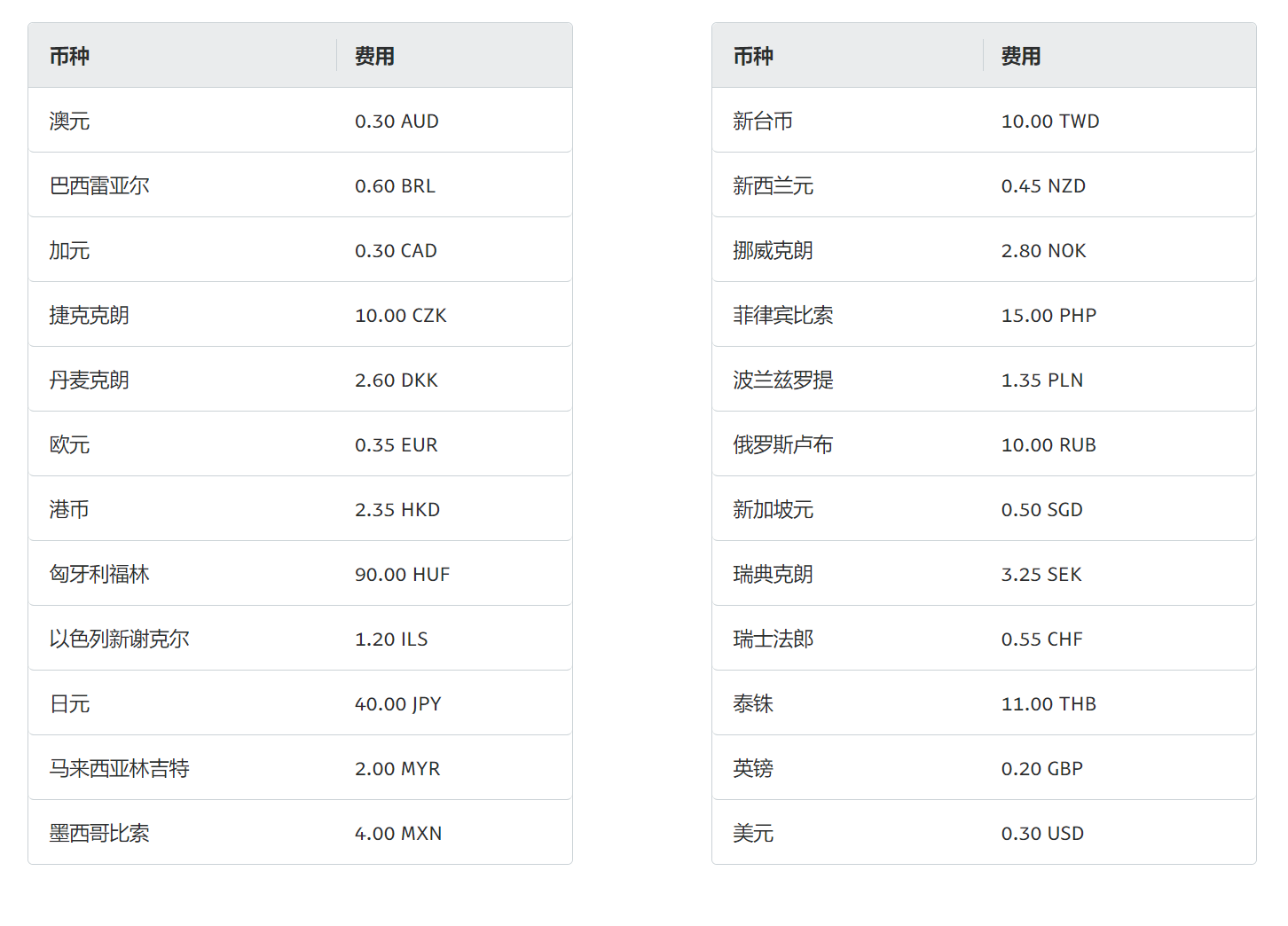Select the 1.35 PLN fee
The width and height of the screenshot is (1288, 926).
tap(1042, 380)
